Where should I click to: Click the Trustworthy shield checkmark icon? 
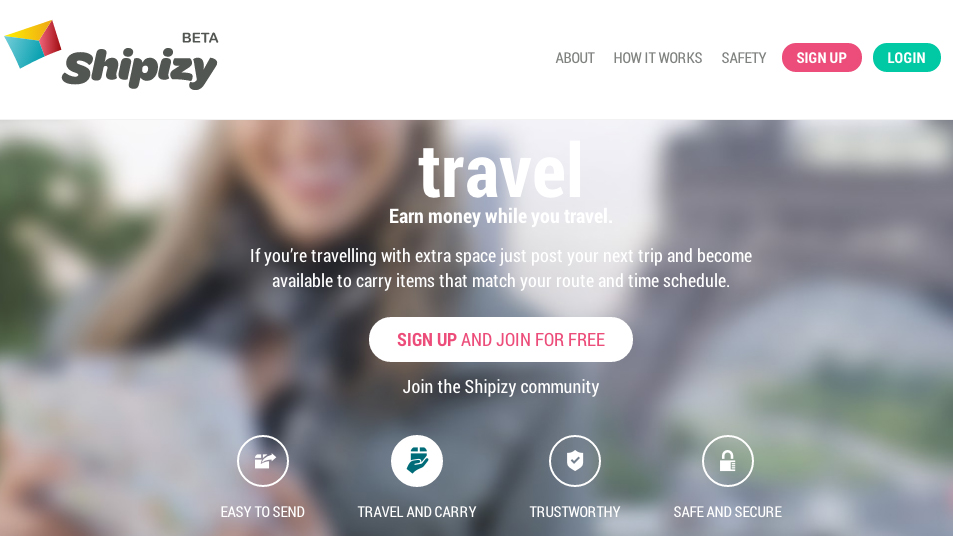pyautogui.click(x=575, y=461)
